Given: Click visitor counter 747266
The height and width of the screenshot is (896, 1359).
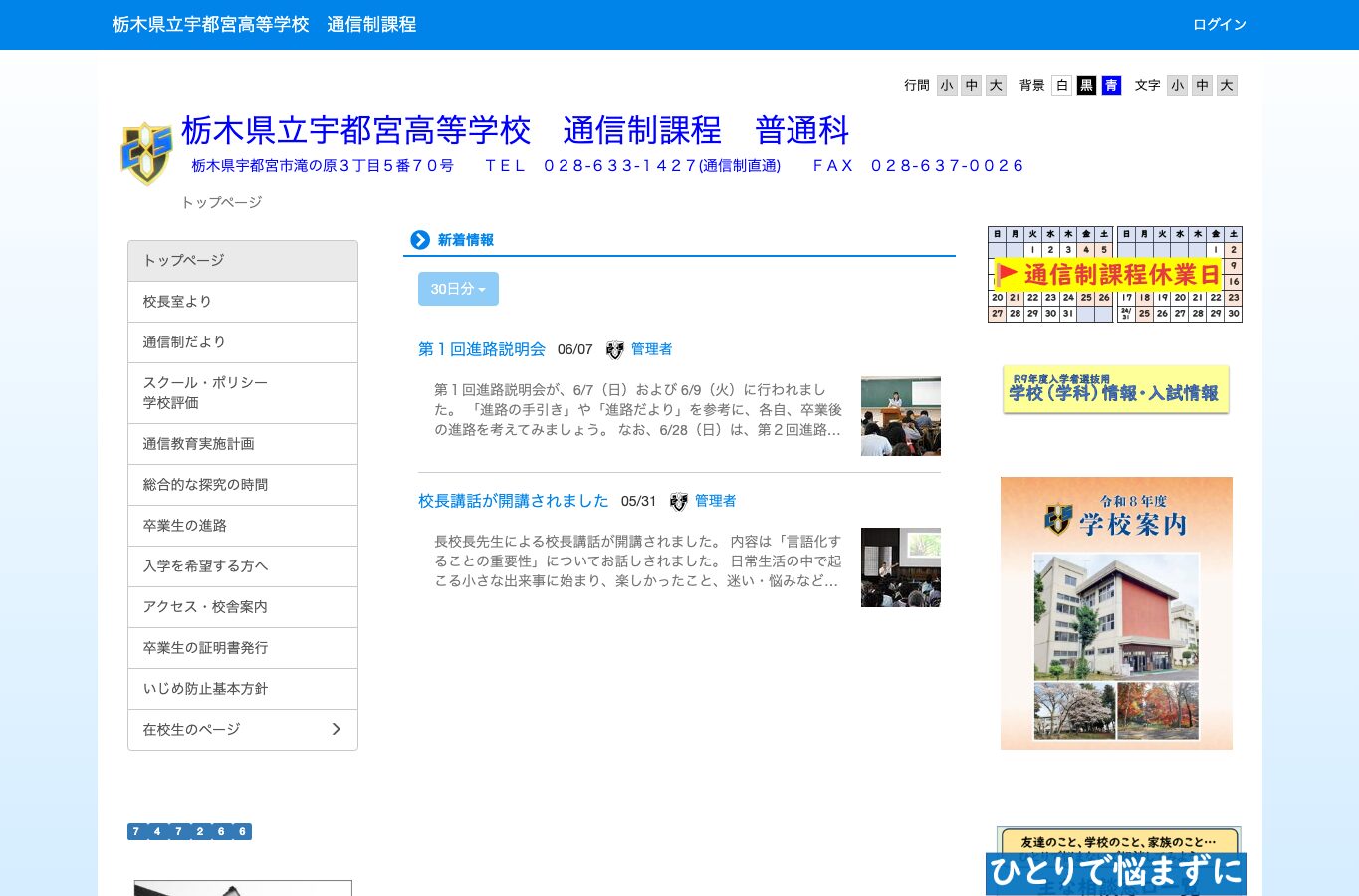Looking at the screenshot, I should (189, 831).
